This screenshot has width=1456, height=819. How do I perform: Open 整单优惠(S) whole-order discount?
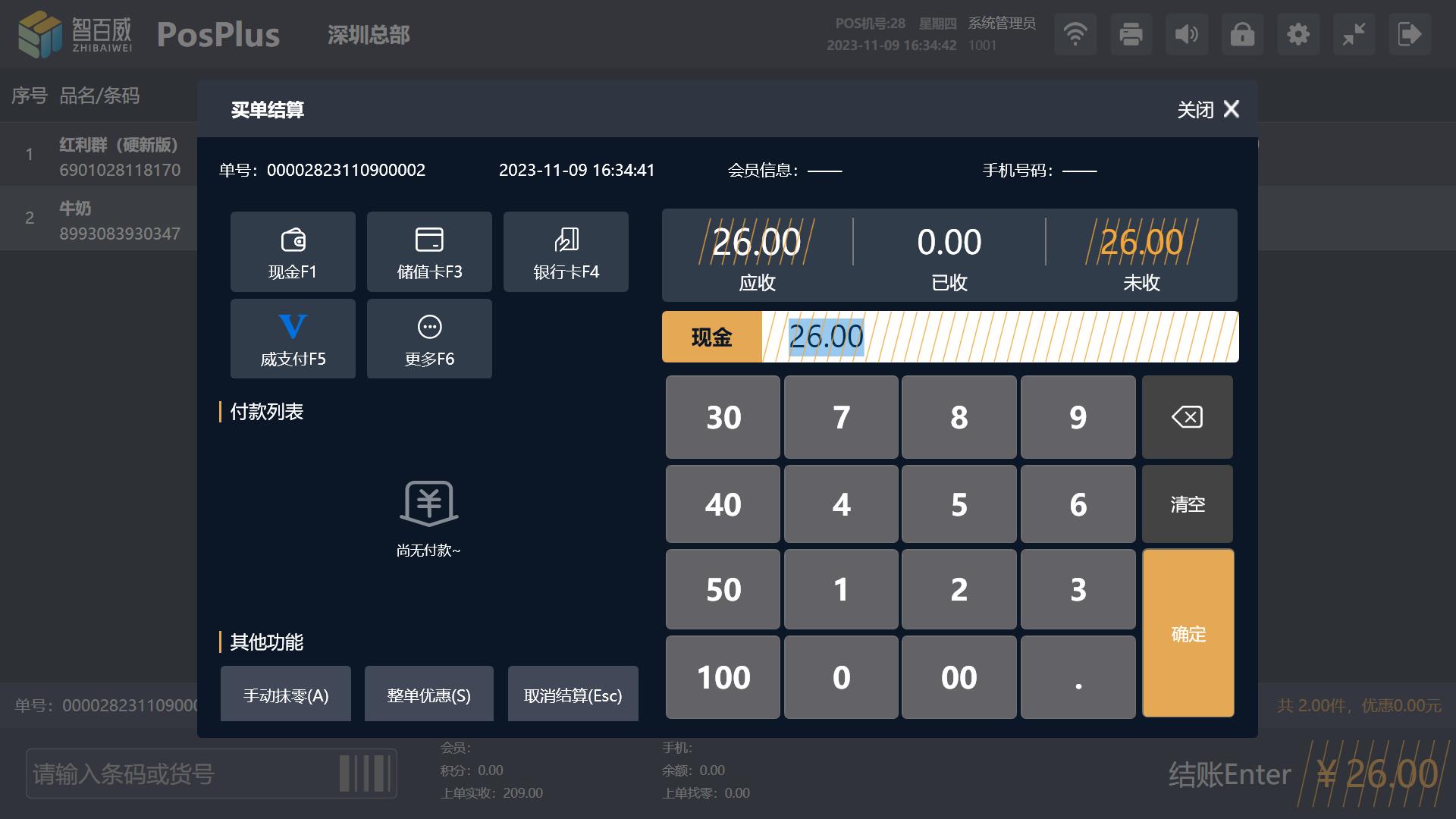428,695
